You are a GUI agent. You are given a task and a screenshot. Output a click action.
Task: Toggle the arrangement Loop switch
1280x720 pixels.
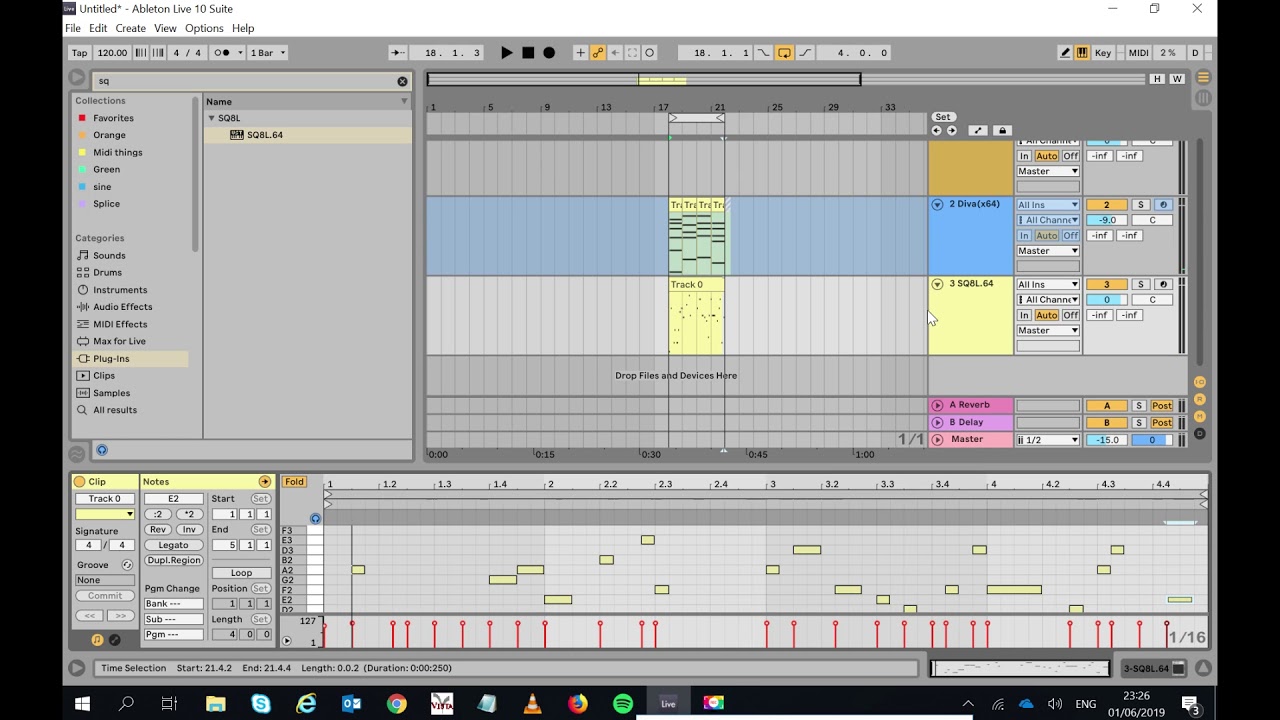coord(784,53)
